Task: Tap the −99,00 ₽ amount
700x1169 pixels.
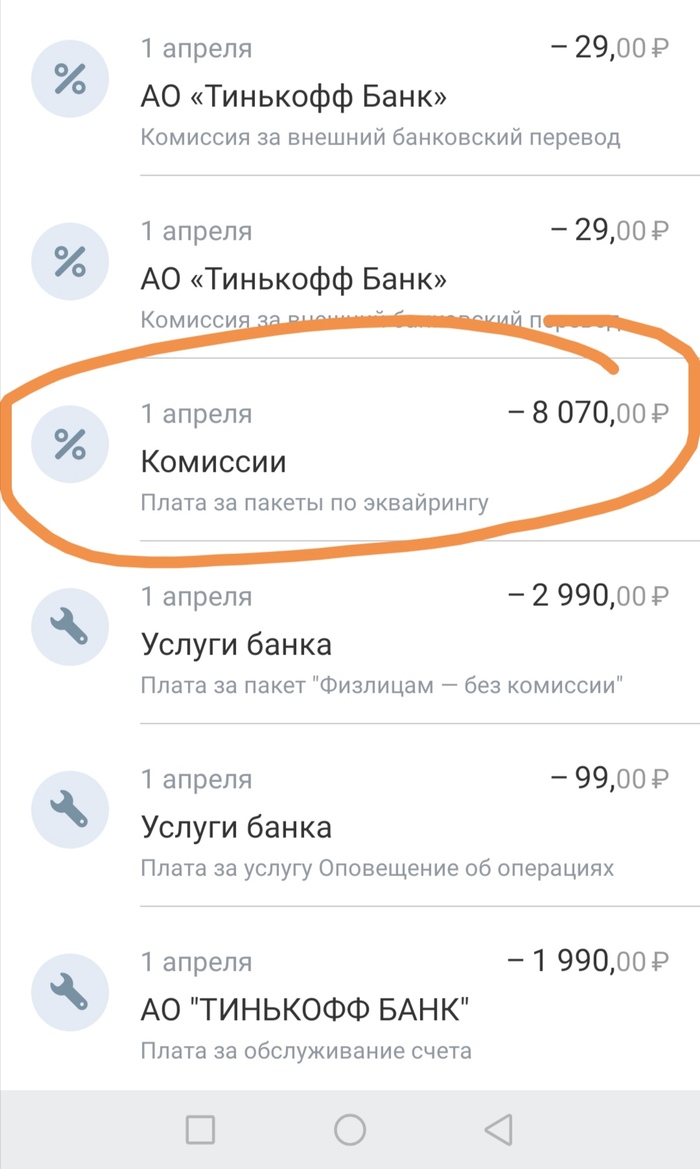Action: pyautogui.click(x=609, y=778)
